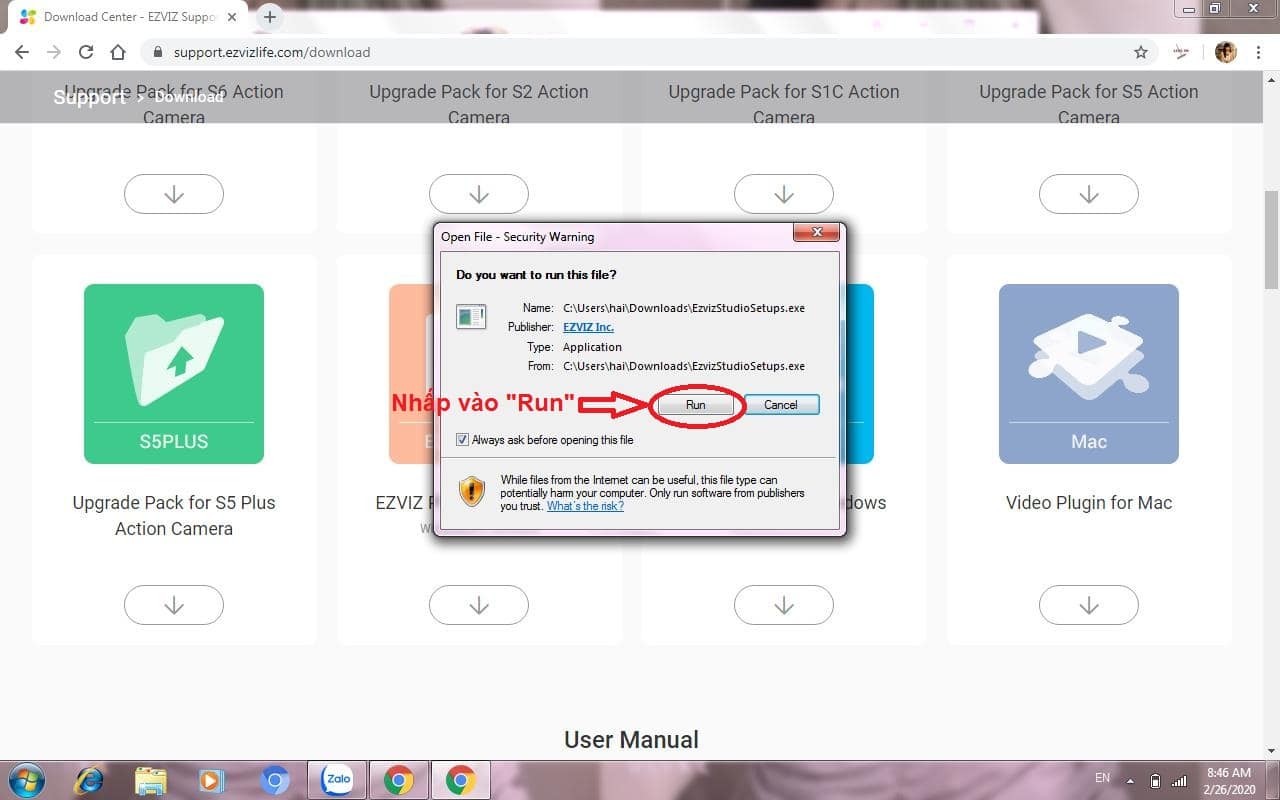Click the blue Mac video plugin thumbnail
The image size is (1280, 800).
point(1089,374)
